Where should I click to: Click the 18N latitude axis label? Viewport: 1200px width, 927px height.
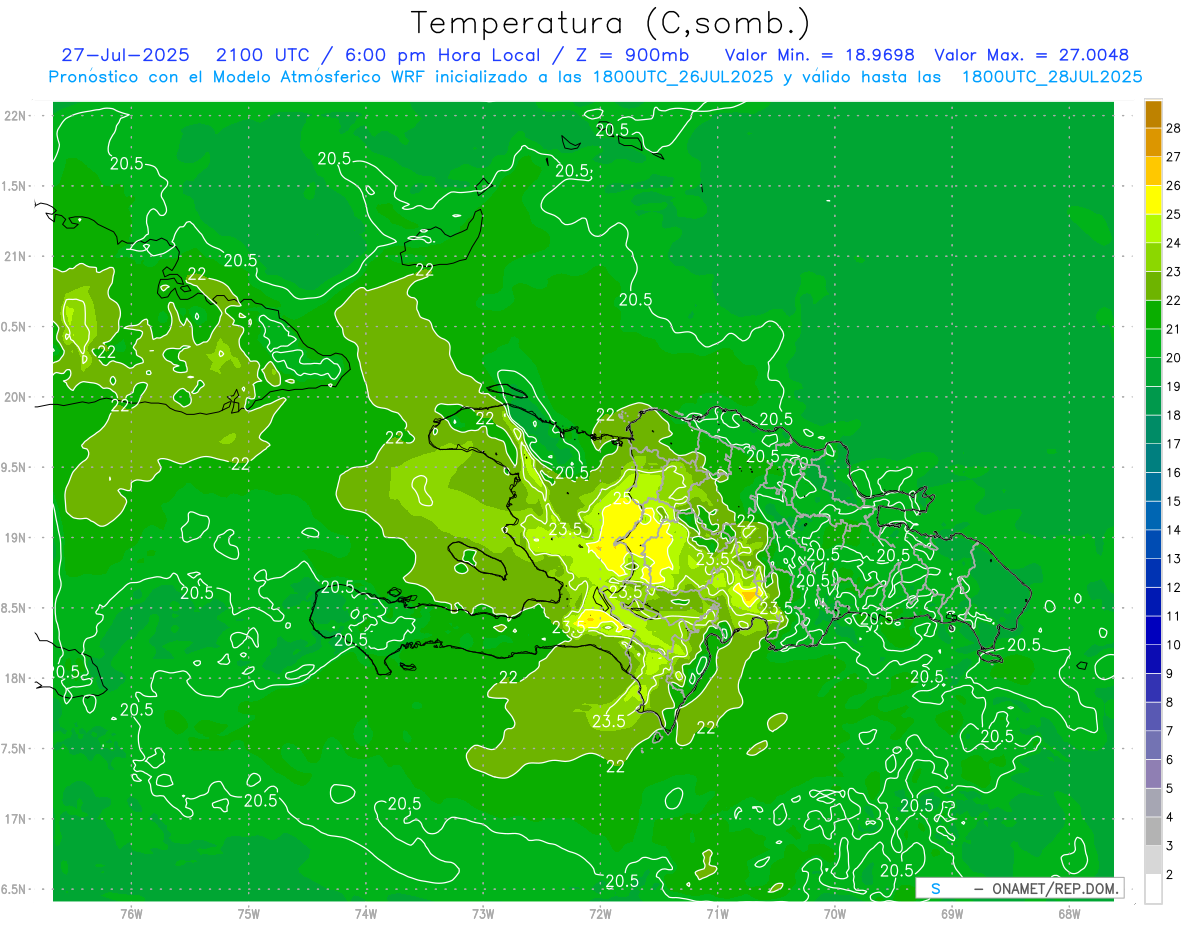tap(15, 678)
